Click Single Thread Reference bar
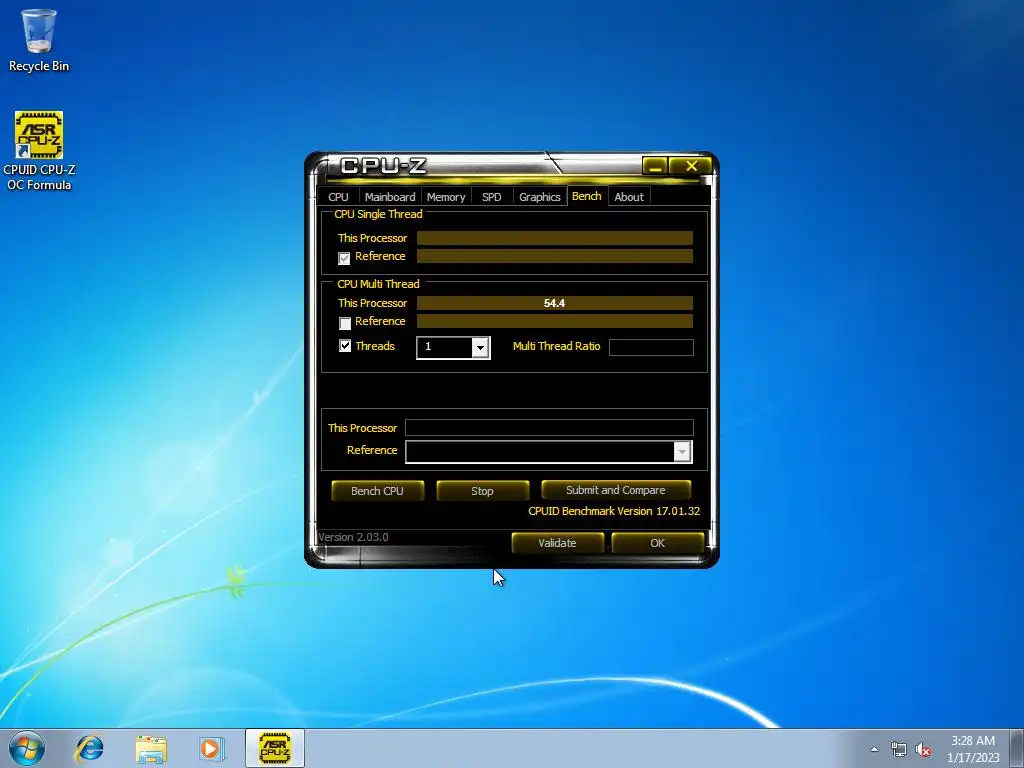The width and height of the screenshot is (1024, 768). (x=554, y=256)
